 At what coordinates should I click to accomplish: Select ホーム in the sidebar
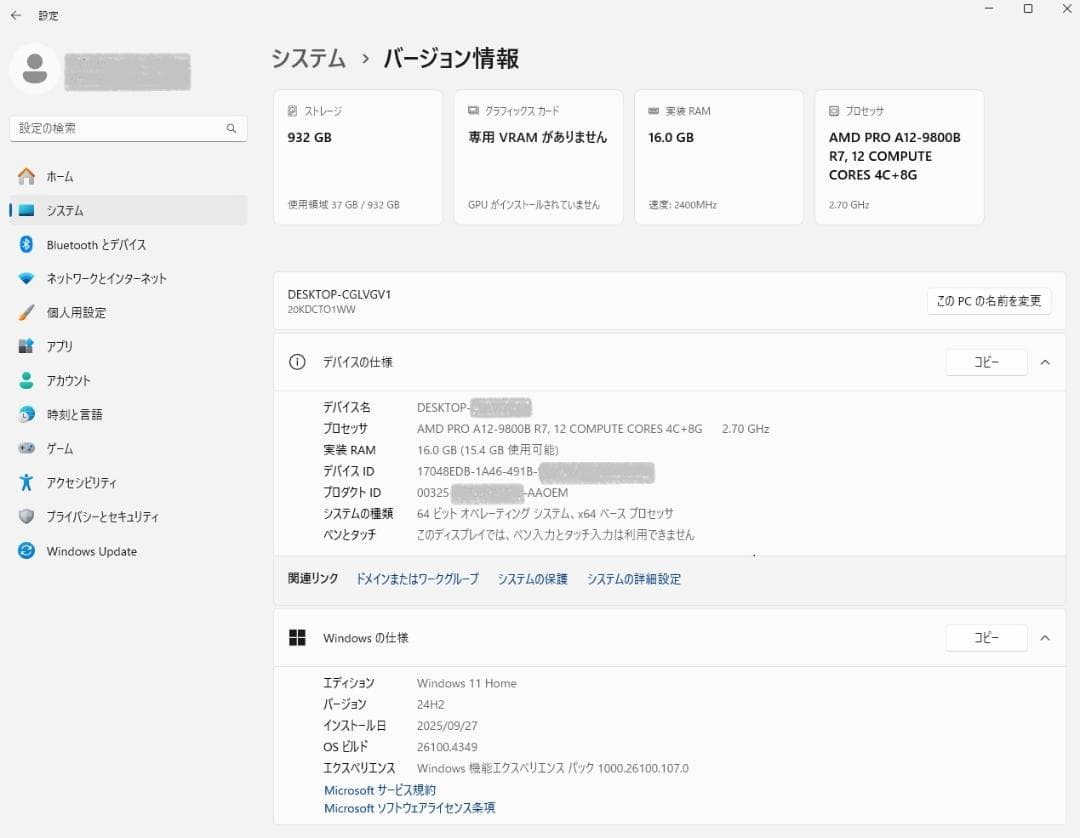pyautogui.click(x=128, y=176)
